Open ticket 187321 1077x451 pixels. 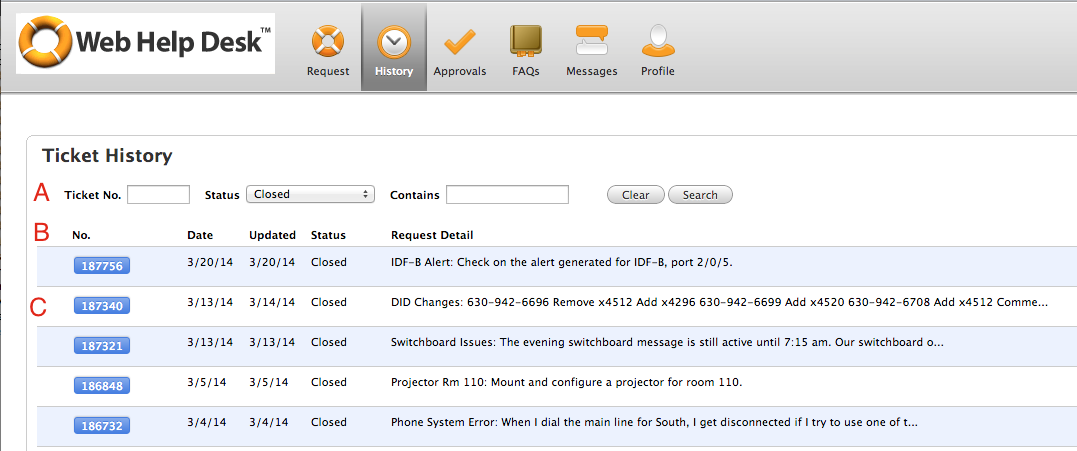pyautogui.click(x=101, y=345)
